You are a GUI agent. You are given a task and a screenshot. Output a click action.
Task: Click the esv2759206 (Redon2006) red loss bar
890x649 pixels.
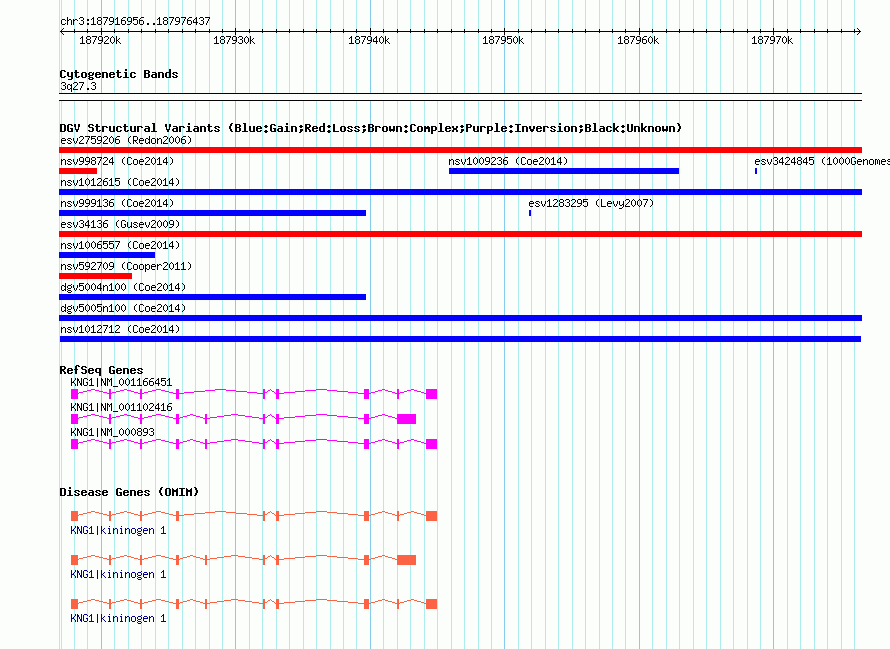pos(460,150)
